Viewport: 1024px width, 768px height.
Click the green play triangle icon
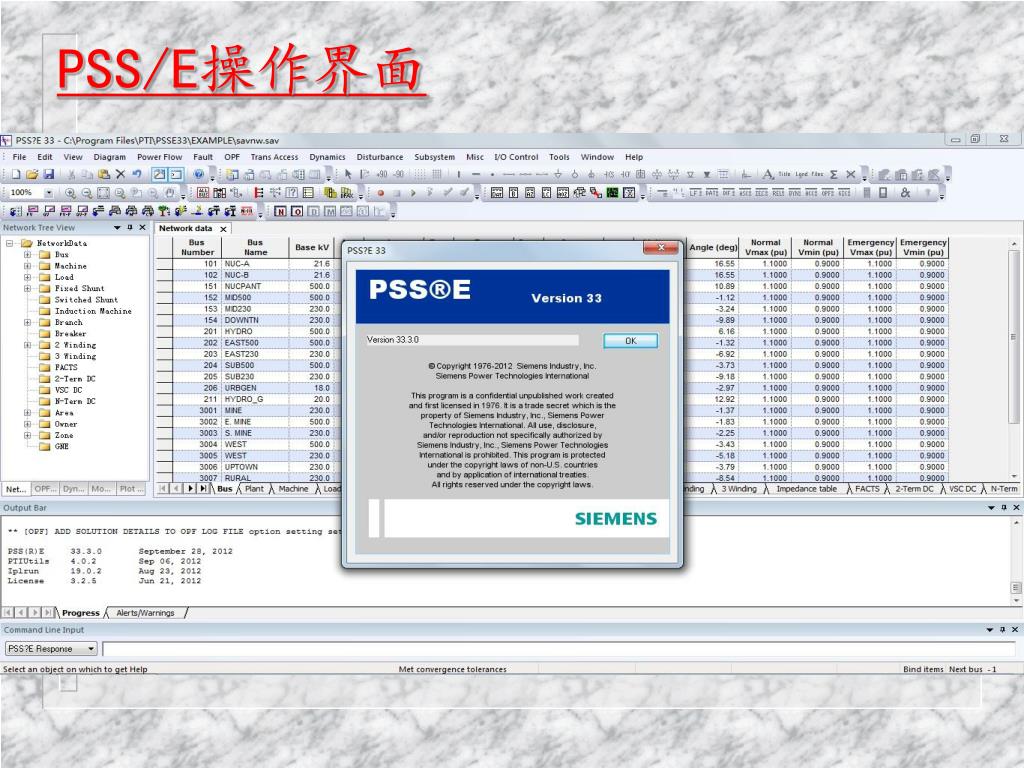(413, 193)
